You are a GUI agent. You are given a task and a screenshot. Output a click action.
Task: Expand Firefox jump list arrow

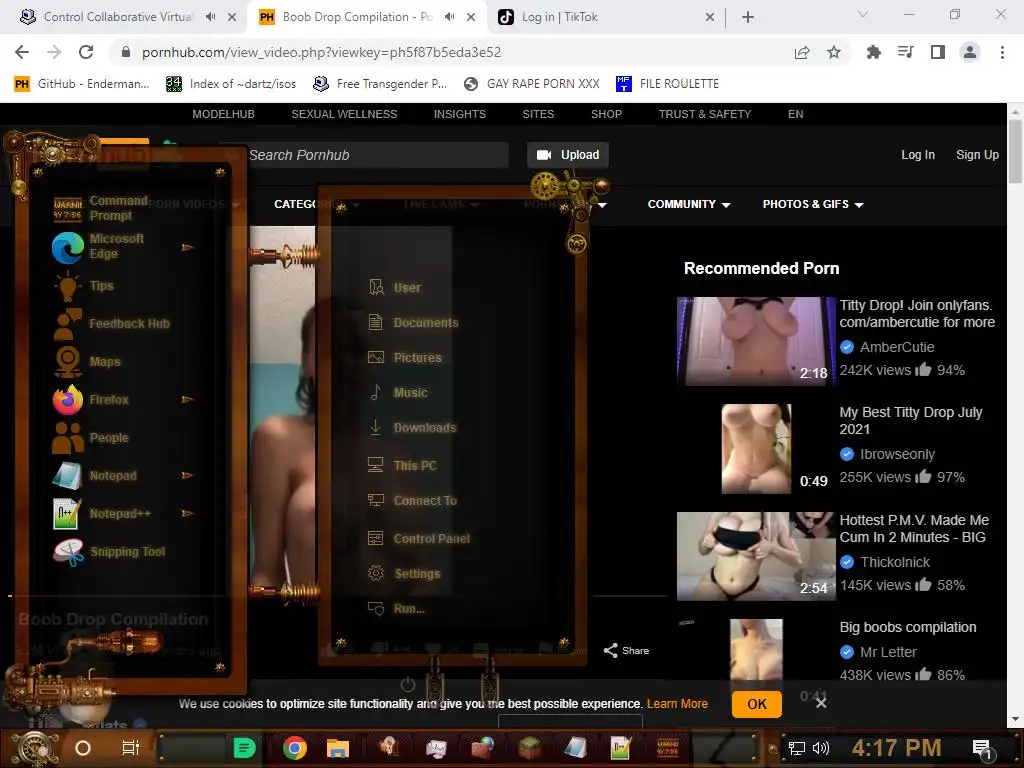(x=187, y=399)
